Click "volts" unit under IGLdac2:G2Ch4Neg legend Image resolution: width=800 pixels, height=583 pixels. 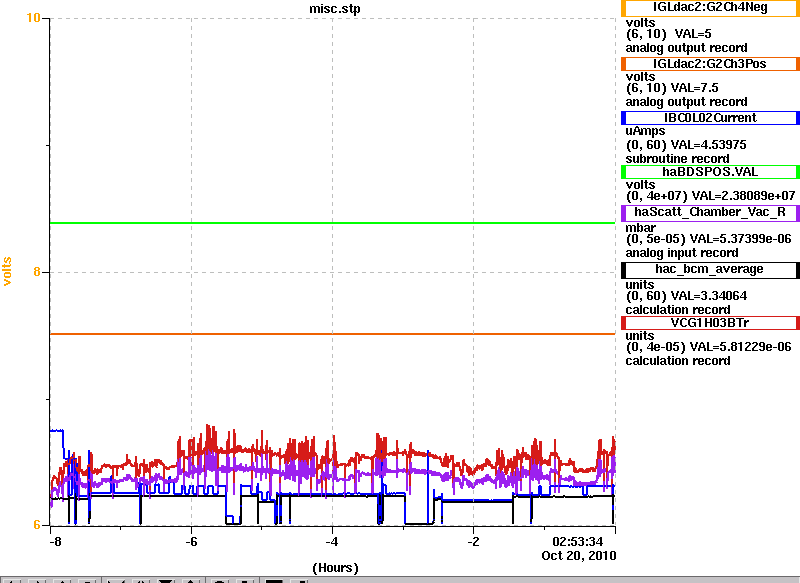coord(640,23)
